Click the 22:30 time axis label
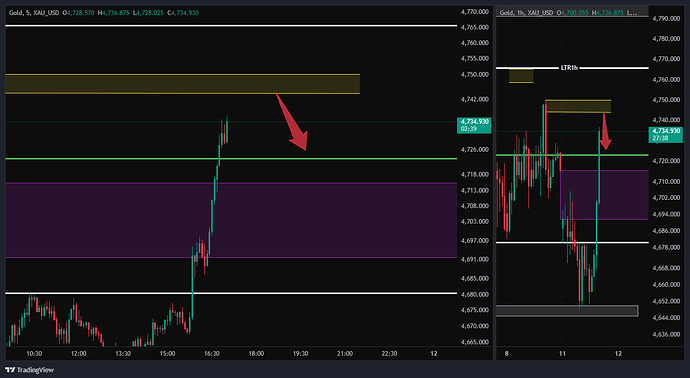 [x=389, y=354]
